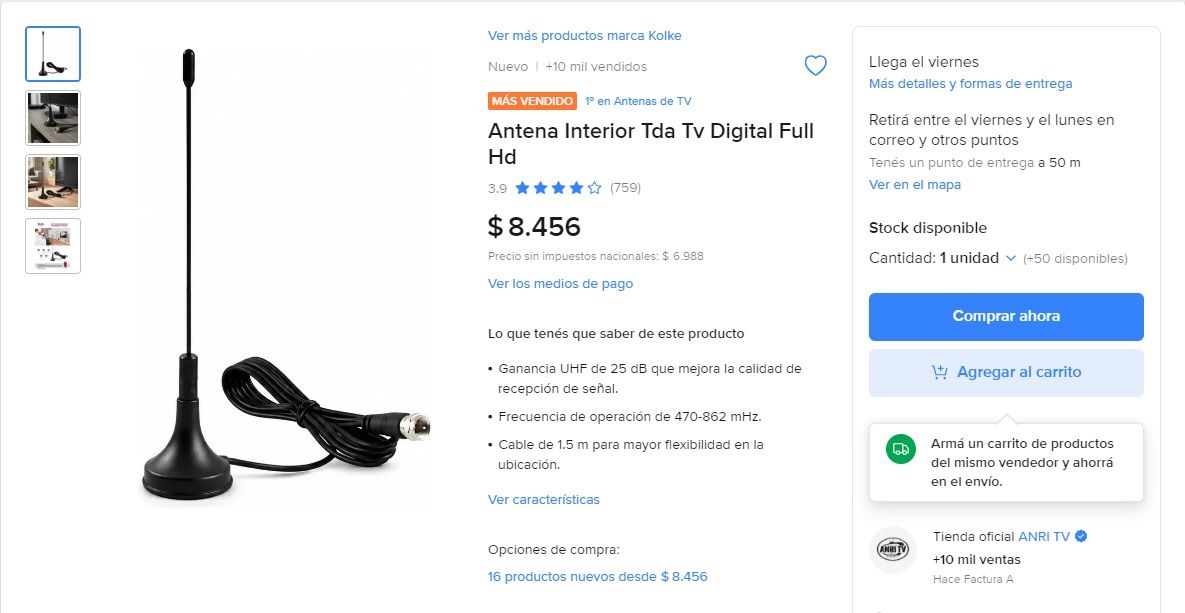
Task: Open Más detalles y formas de entrega
Action: coord(970,84)
